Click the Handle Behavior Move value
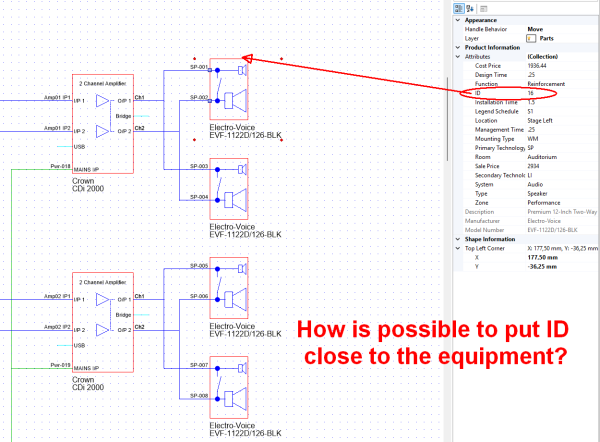 pos(560,29)
